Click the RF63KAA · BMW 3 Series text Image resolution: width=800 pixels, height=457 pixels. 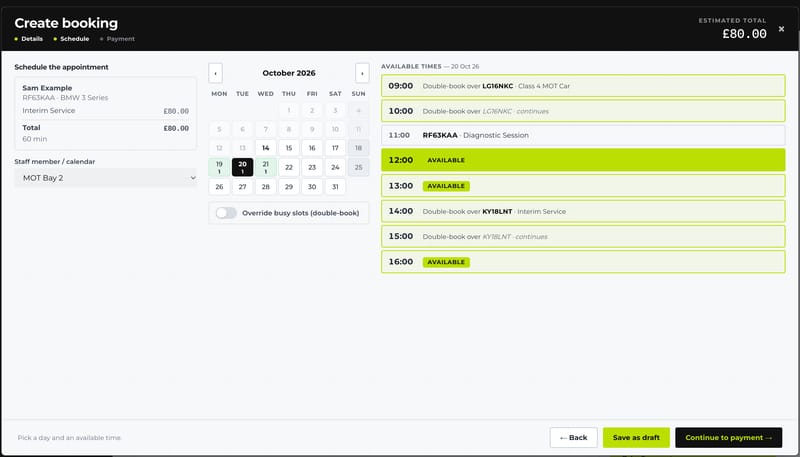click(x=65, y=97)
